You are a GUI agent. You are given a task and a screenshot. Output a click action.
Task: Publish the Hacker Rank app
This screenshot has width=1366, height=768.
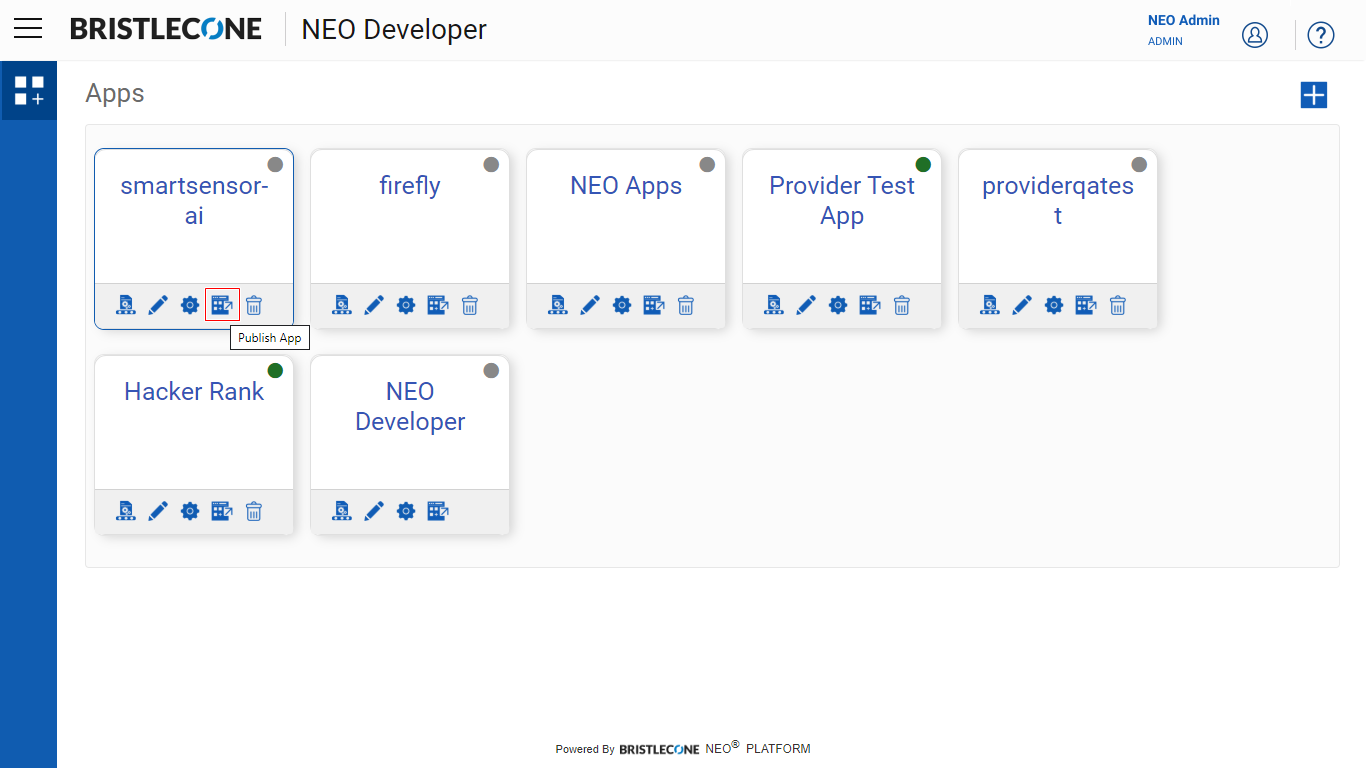pos(222,511)
